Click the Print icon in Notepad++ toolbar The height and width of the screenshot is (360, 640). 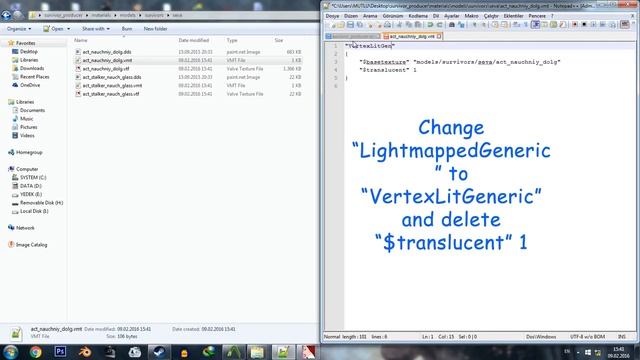(x=387, y=25)
